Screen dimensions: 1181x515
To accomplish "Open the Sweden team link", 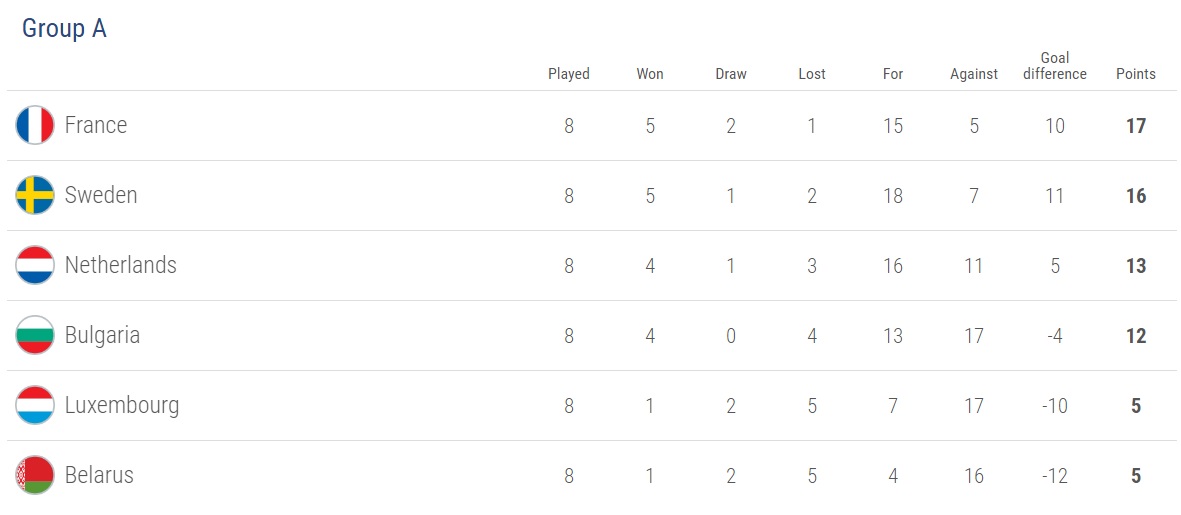I will (x=101, y=196).
